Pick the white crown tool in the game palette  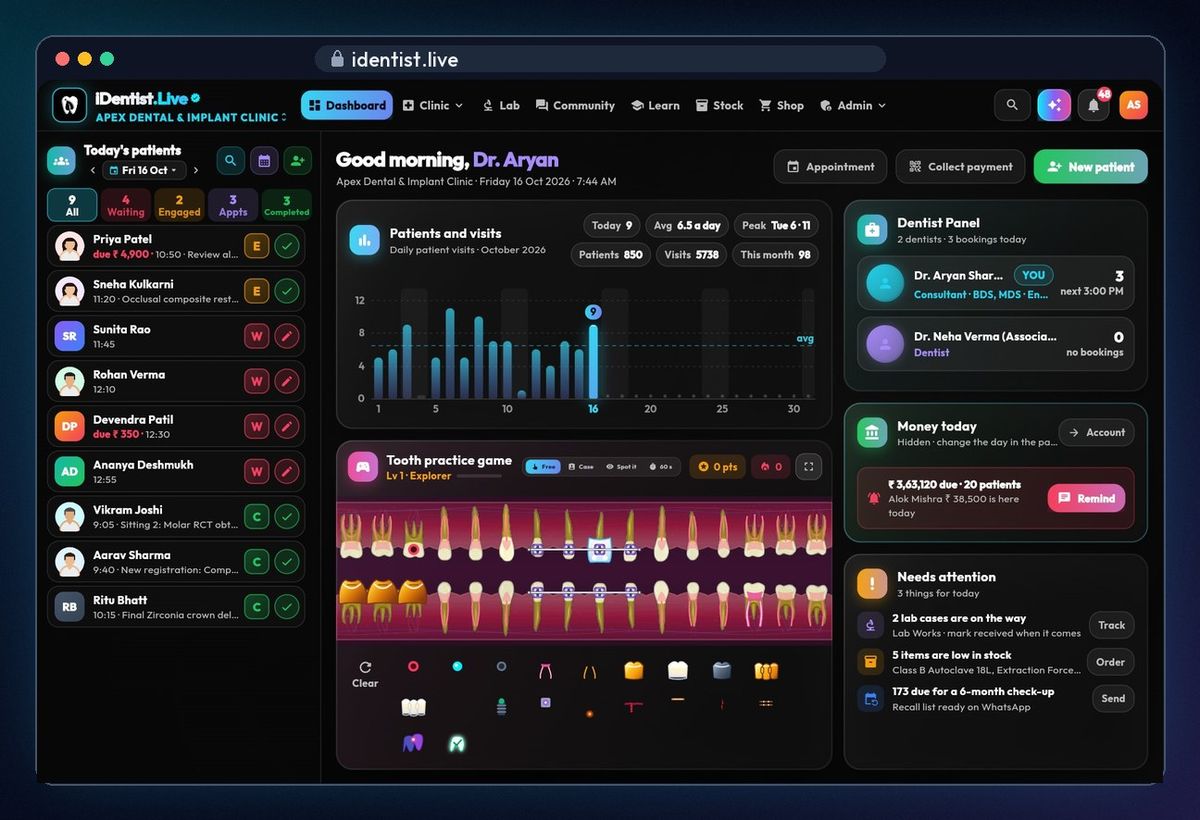(678, 670)
